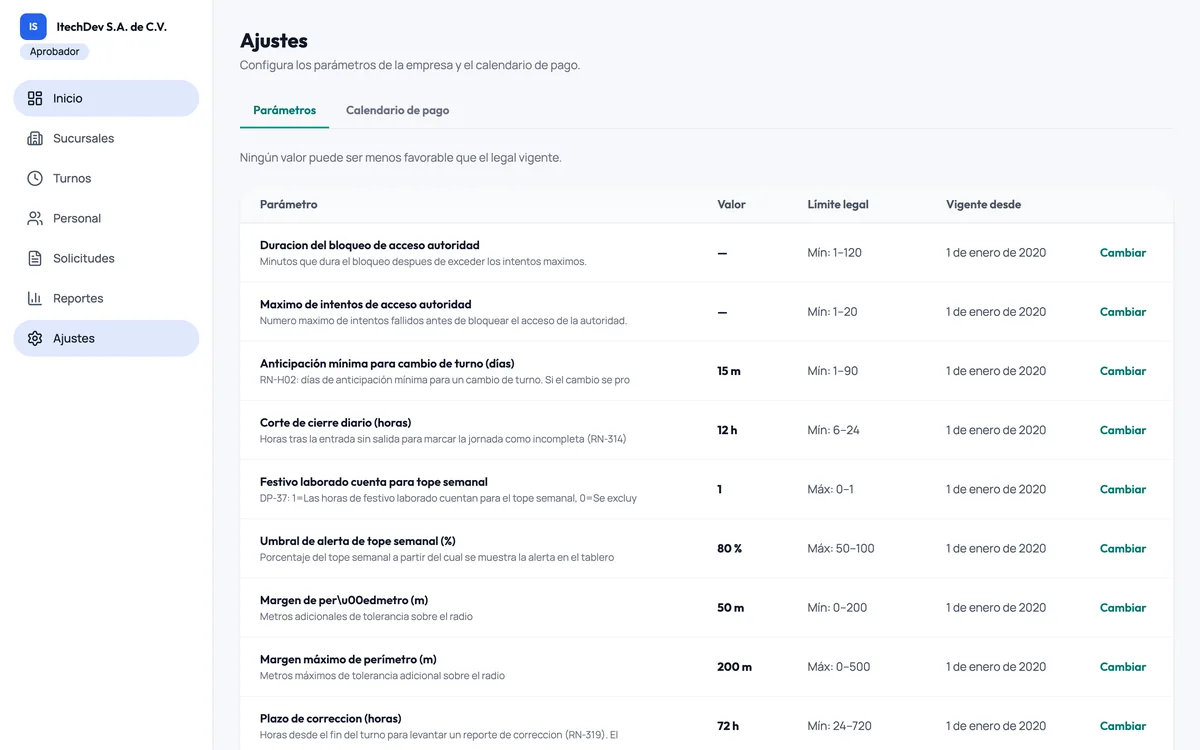Image resolution: width=1200 pixels, height=750 pixels.
Task: Click the "Festivo laborado cuenta para tope semanal" title
Action: tap(374, 482)
